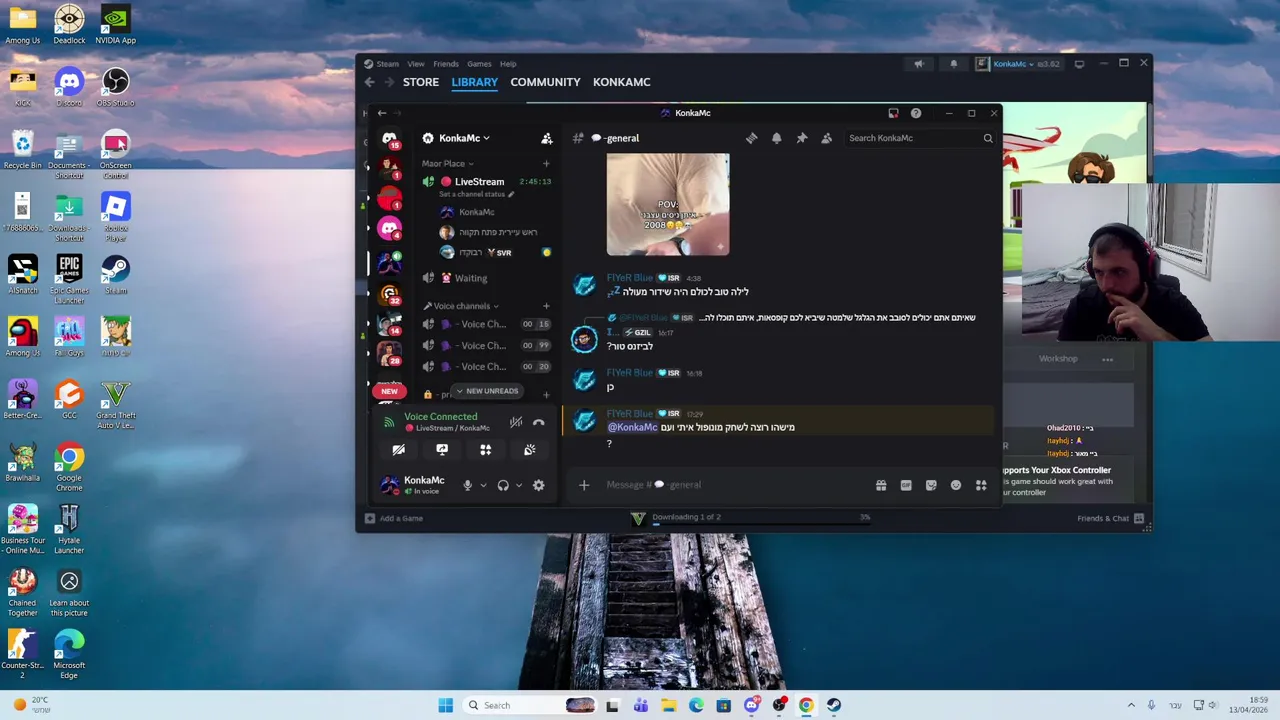Show pinned messages in general channel
1280x720 pixels.
click(801, 138)
